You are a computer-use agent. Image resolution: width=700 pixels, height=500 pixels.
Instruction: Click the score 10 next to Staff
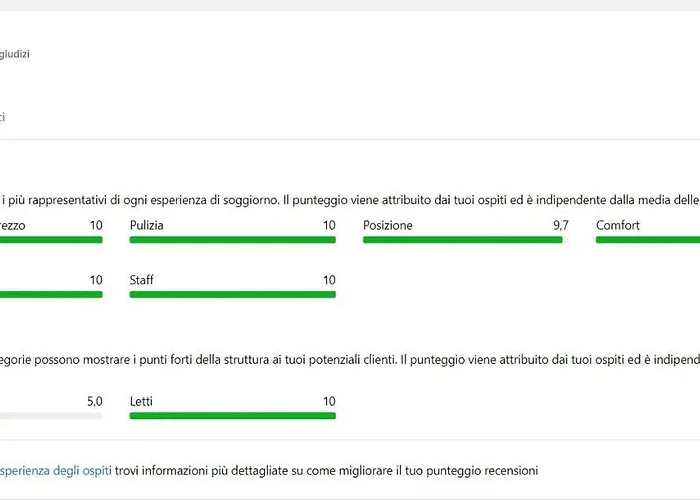328,281
